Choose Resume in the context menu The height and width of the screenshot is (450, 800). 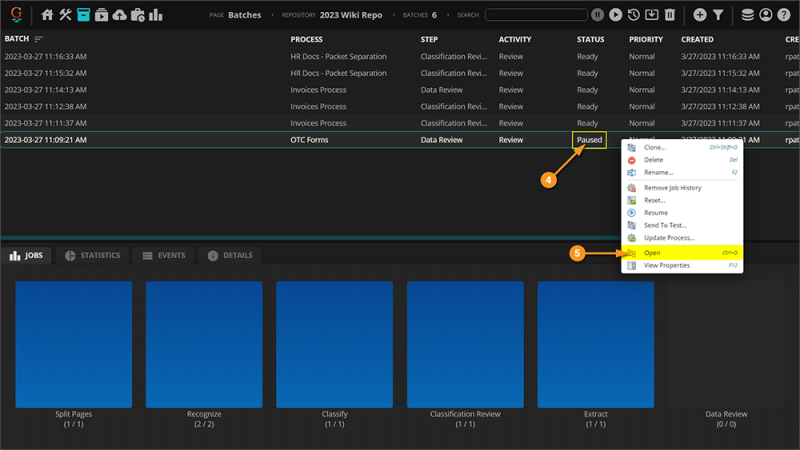click(655, 213)
